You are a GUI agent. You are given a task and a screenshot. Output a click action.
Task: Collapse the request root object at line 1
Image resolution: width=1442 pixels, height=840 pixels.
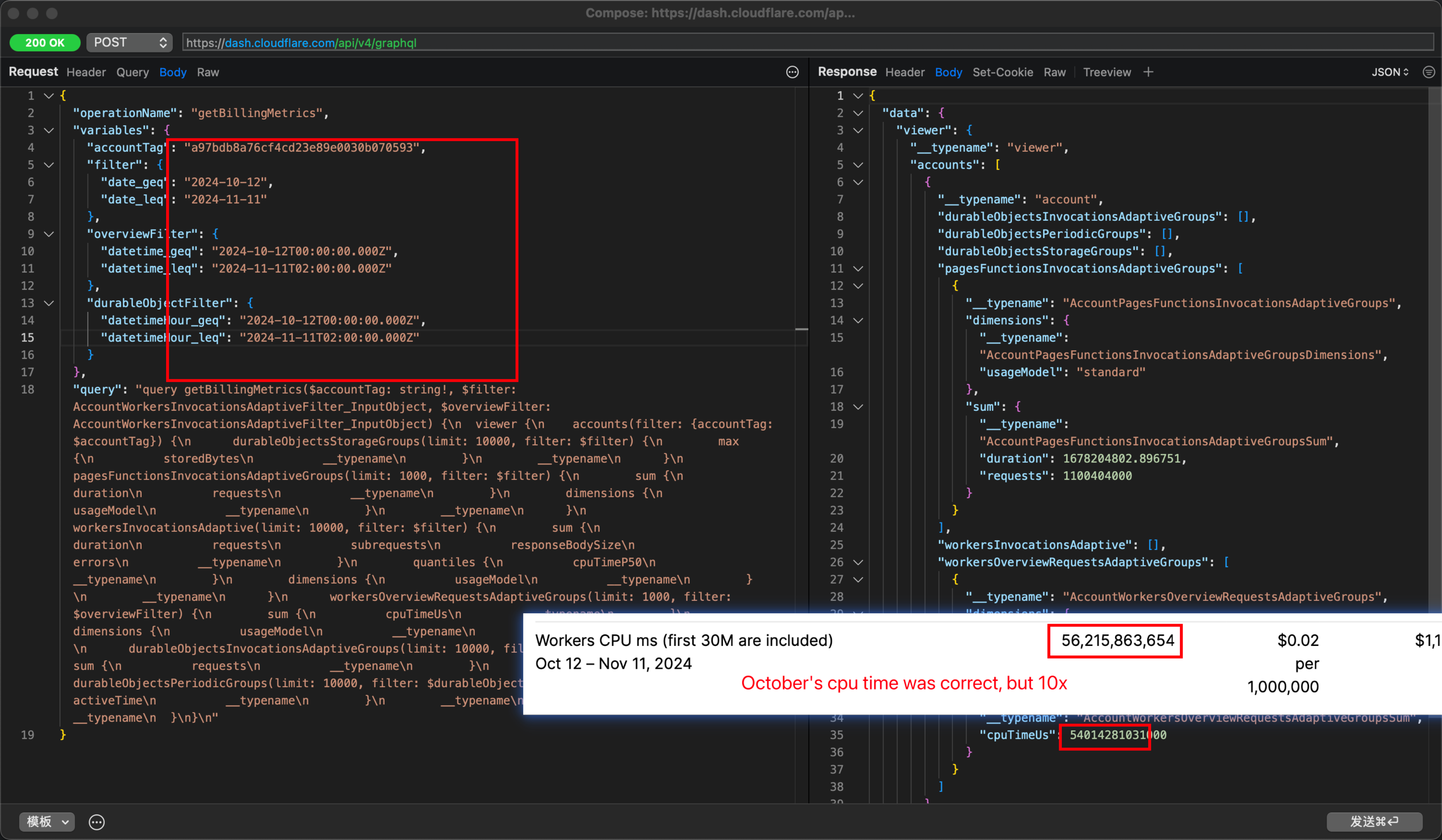pyautogui.click(x=49, y=96)
